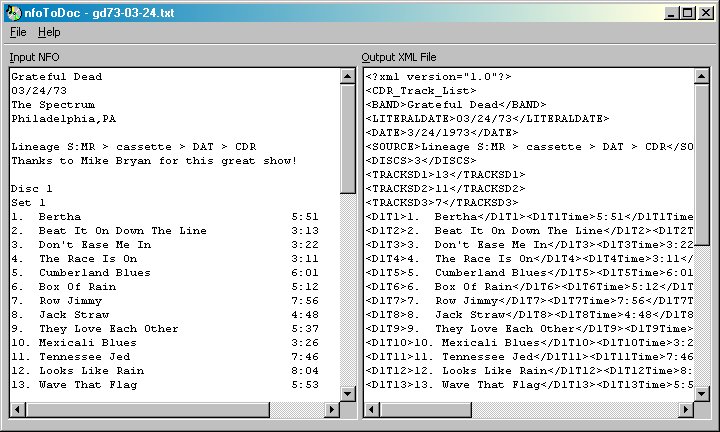Screen dimensions: 720x432
Task: Minimize the nfoToDoc window
Action: 672,13
